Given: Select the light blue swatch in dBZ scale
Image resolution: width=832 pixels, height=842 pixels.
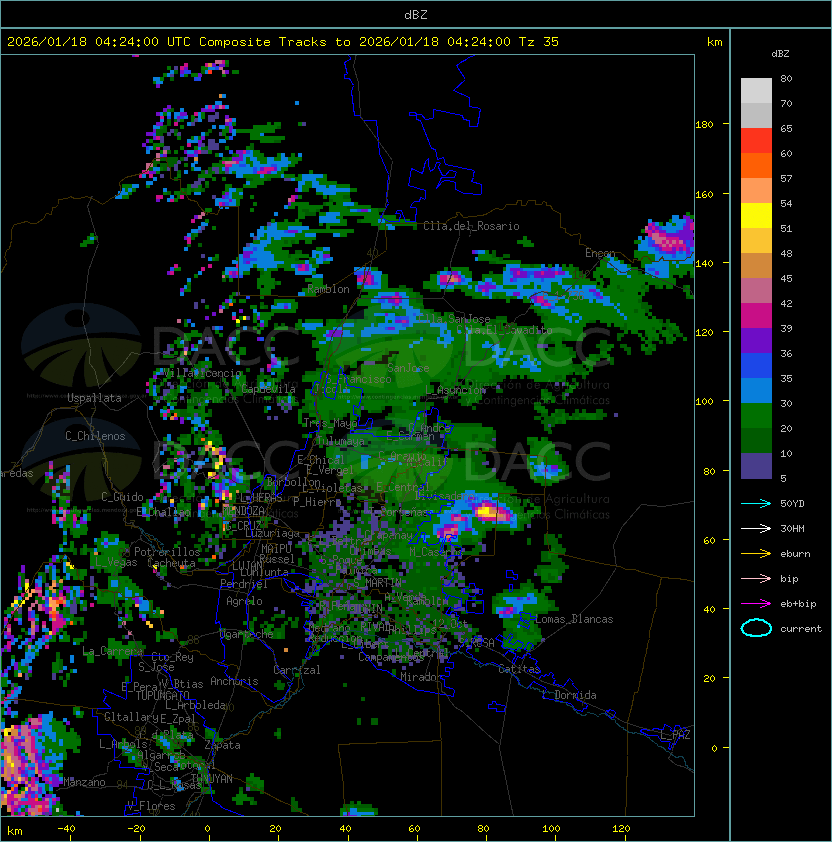Looking at the screenshot, I should point(756,391).
